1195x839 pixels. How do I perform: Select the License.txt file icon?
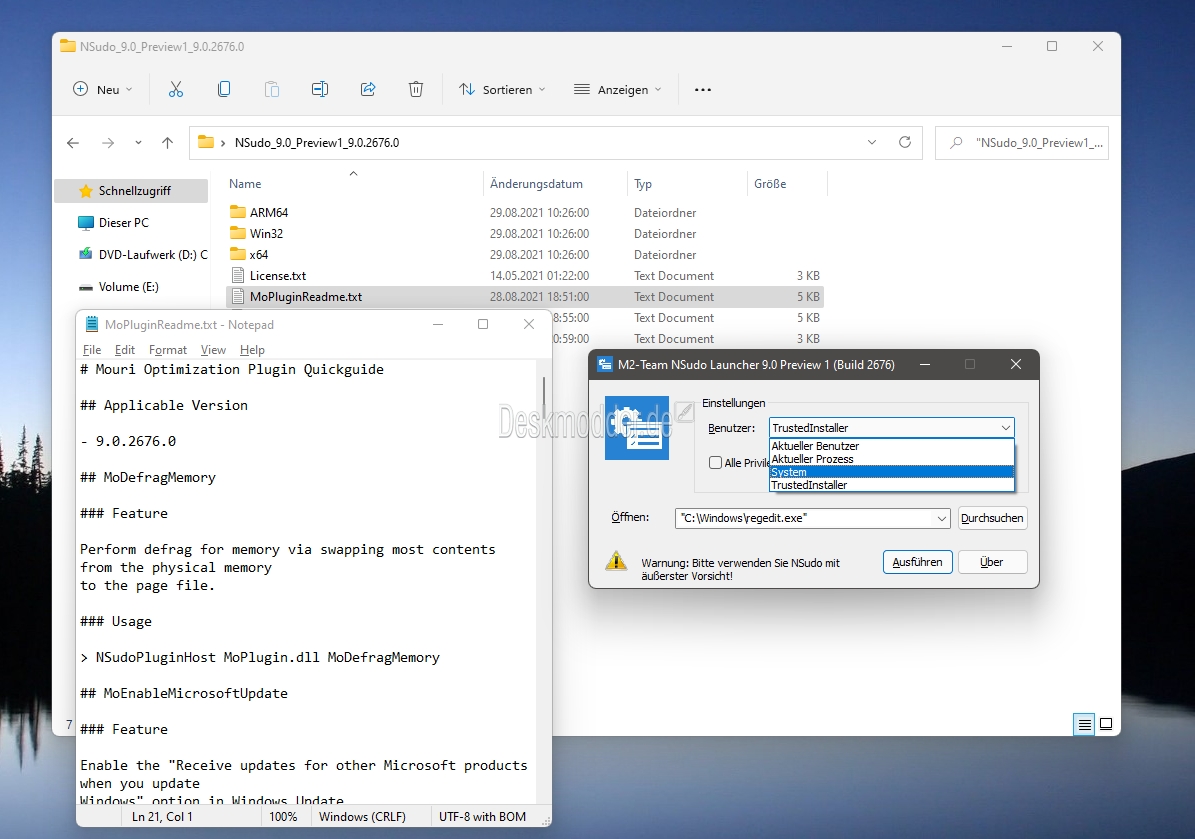(x=238, y=275)
